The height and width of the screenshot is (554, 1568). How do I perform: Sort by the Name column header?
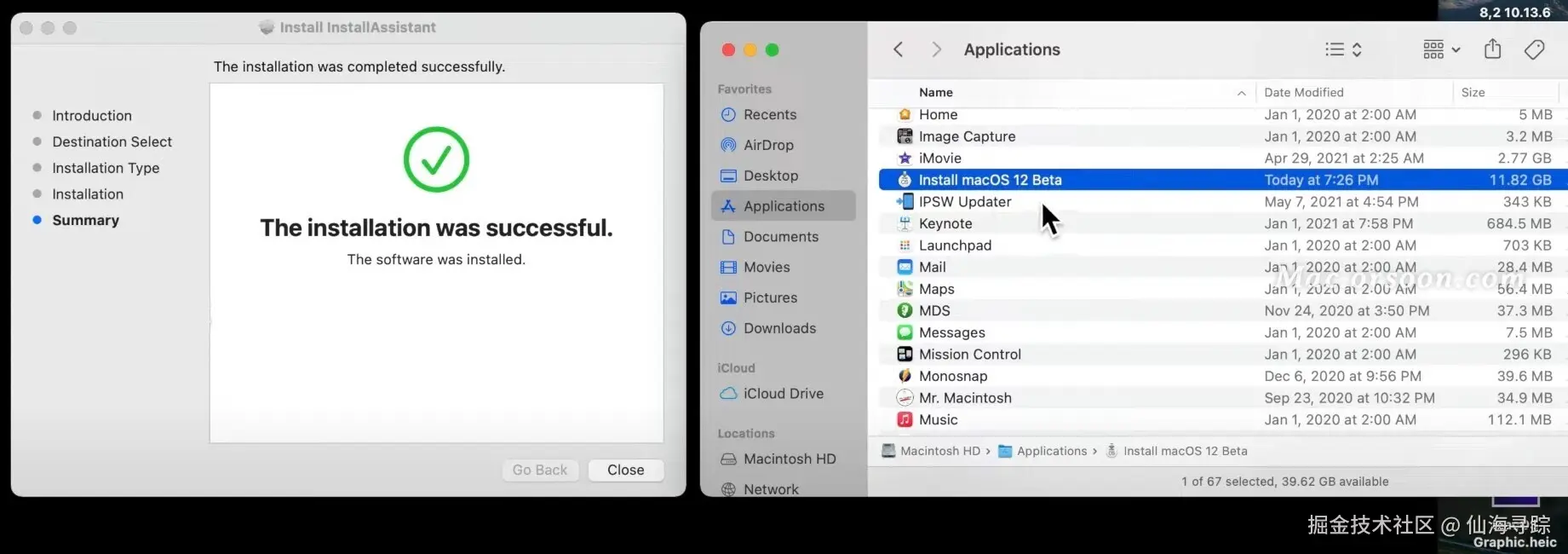point(935,92)
